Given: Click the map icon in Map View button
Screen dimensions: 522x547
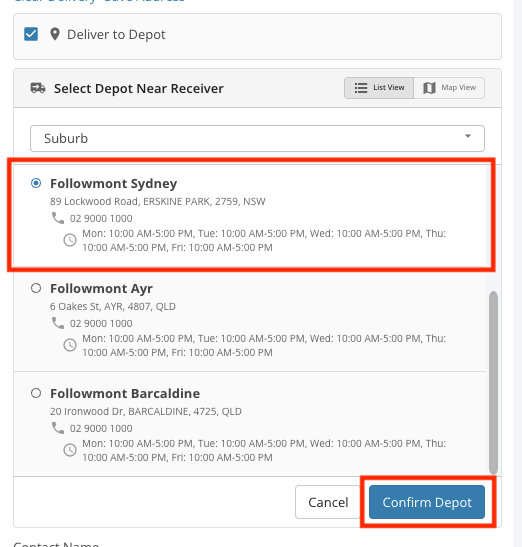Looking at the screenshot, I should (429, 88).
